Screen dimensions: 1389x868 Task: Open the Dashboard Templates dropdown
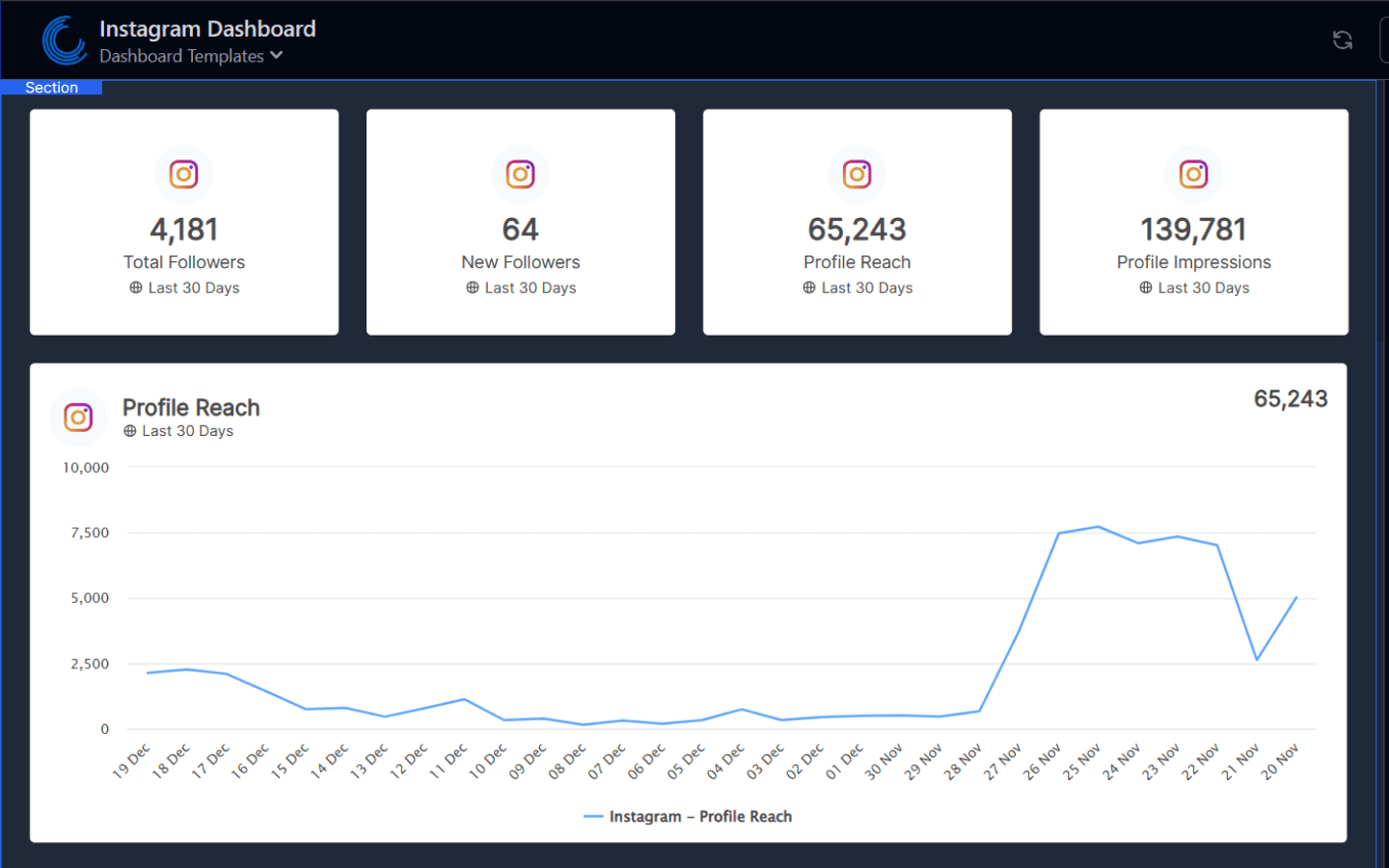[182, 56]
